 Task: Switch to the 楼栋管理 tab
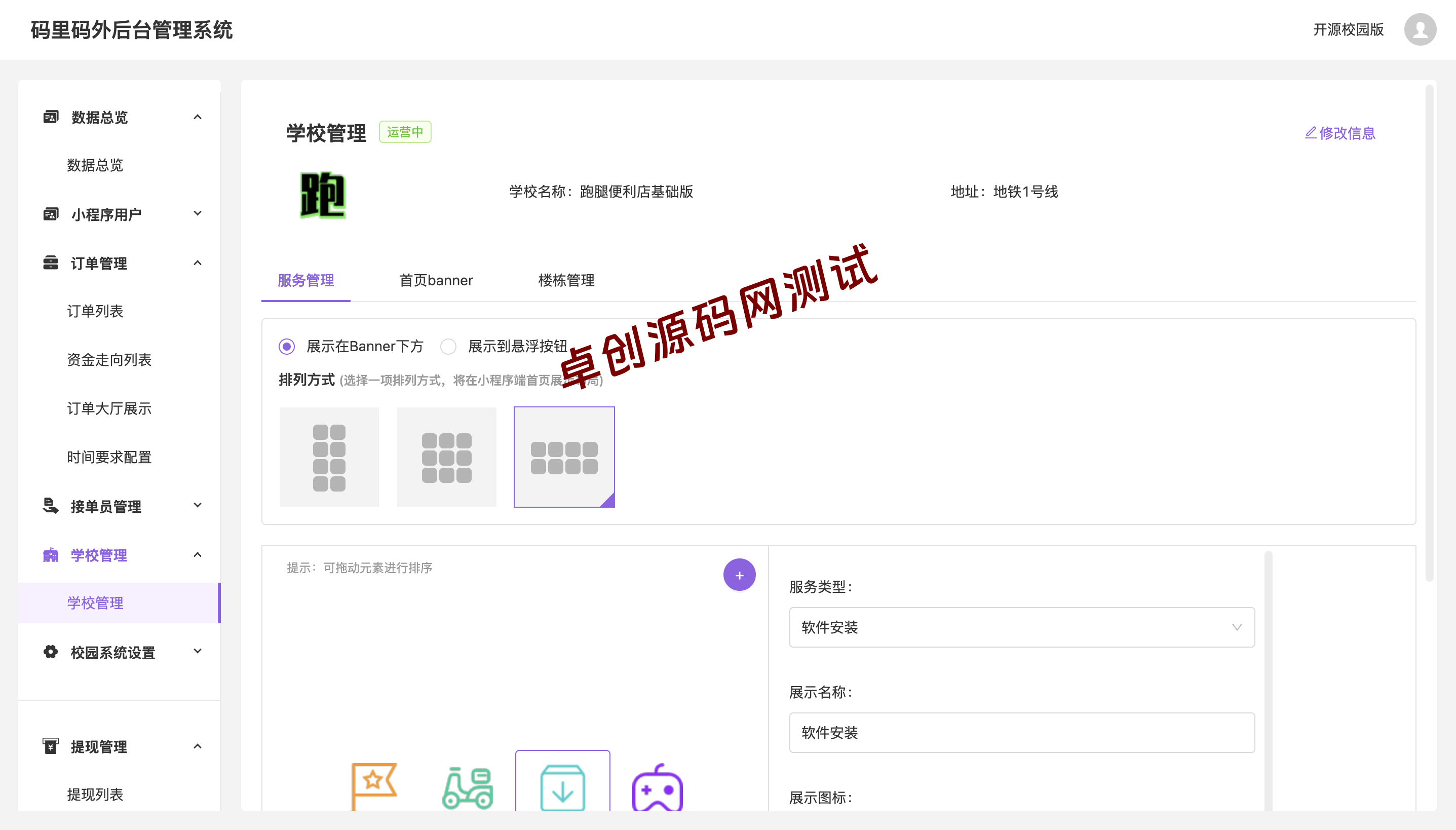click(566, 281)
